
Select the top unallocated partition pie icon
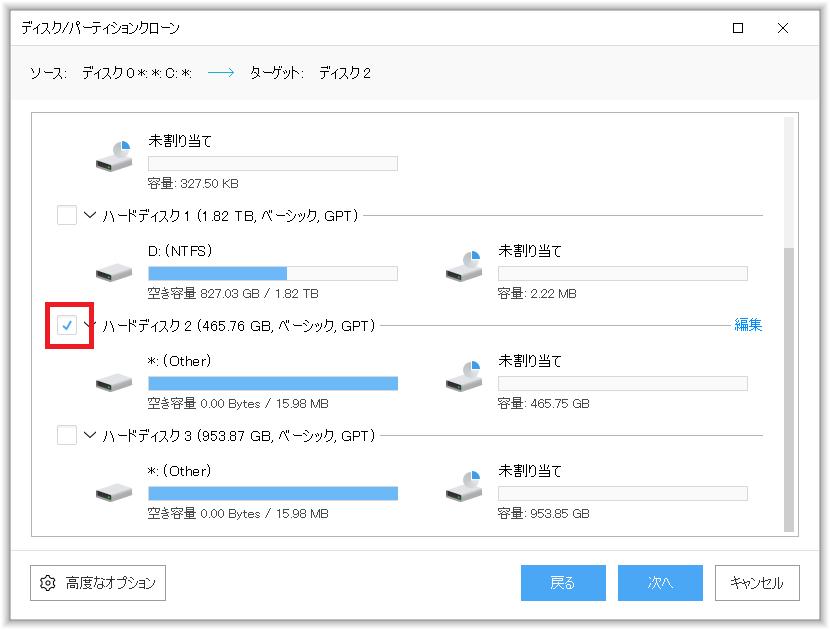point(114,156)
